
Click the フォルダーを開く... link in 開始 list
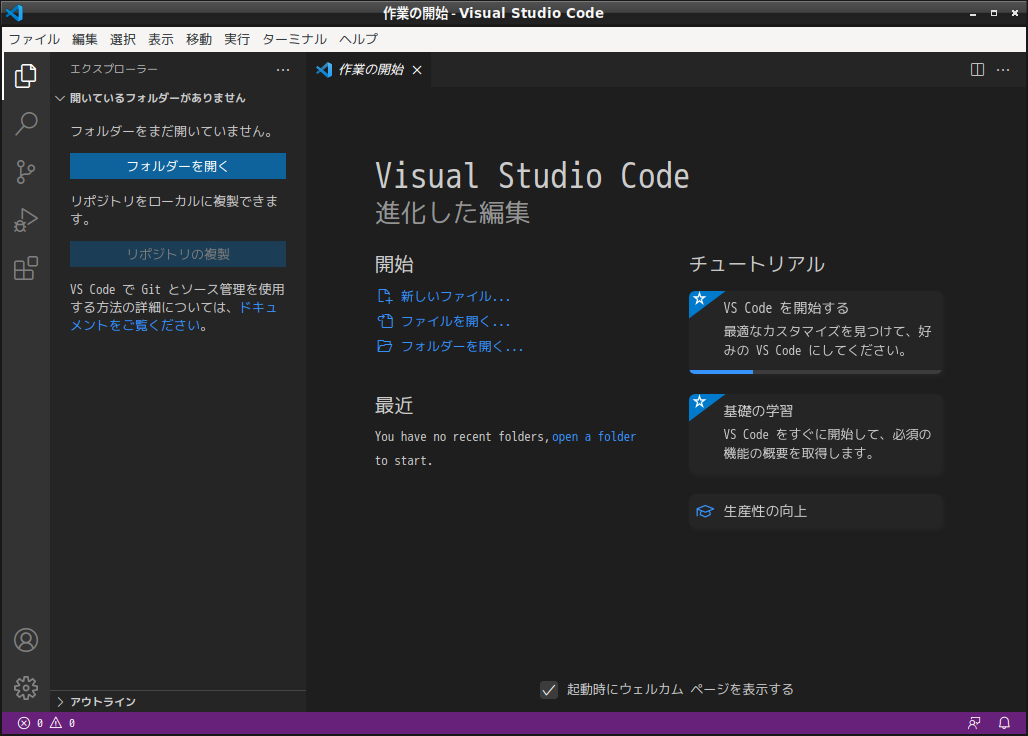pos(462,346)
